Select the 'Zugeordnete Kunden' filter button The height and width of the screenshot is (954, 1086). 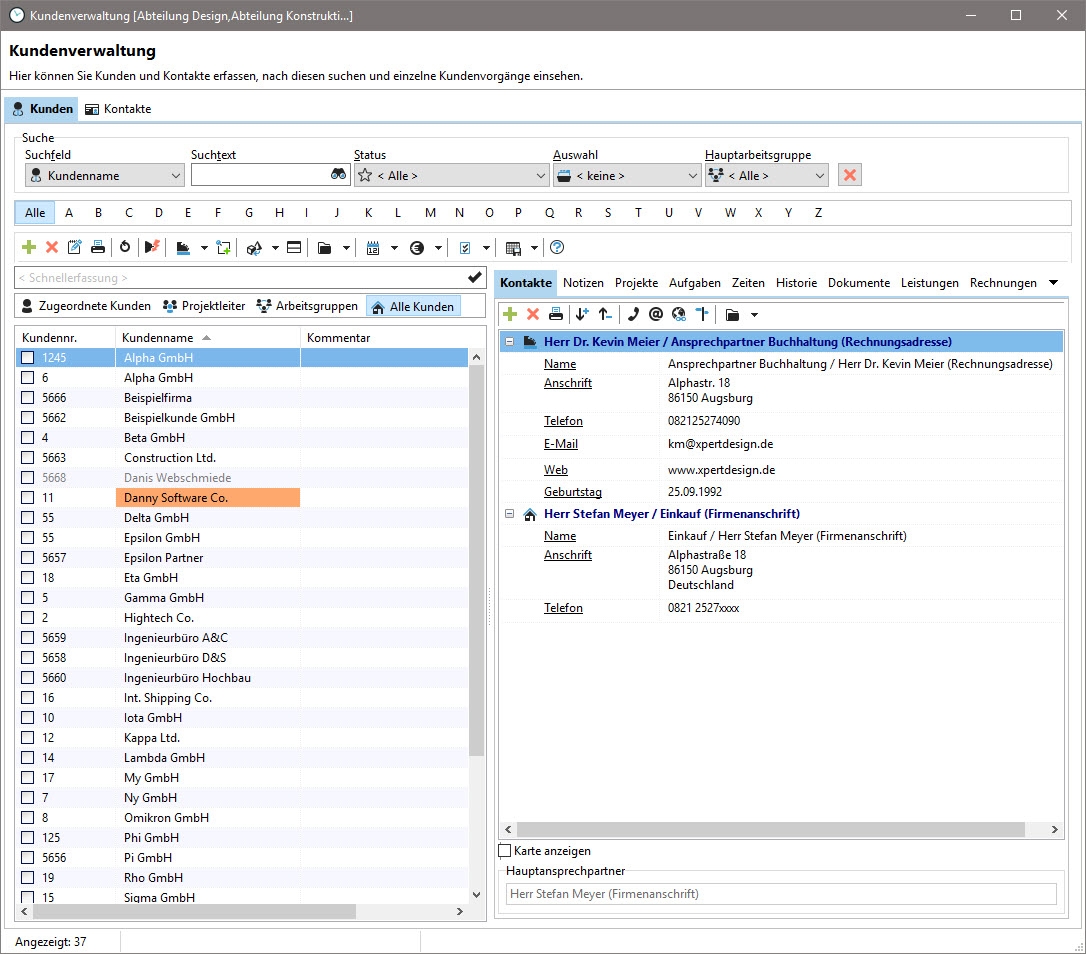[86, 306]
